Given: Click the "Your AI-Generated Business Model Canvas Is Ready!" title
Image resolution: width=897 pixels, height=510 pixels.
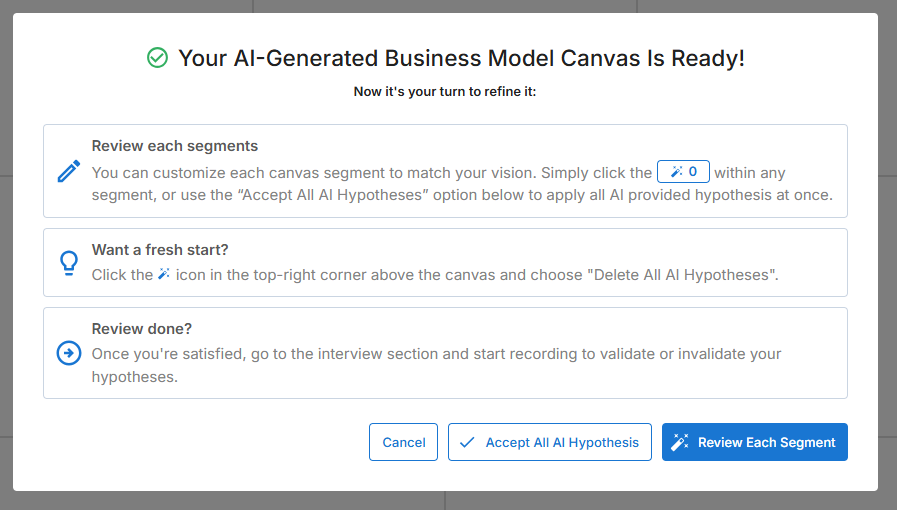Looking at the screenshot, I should tap(461, 59).
